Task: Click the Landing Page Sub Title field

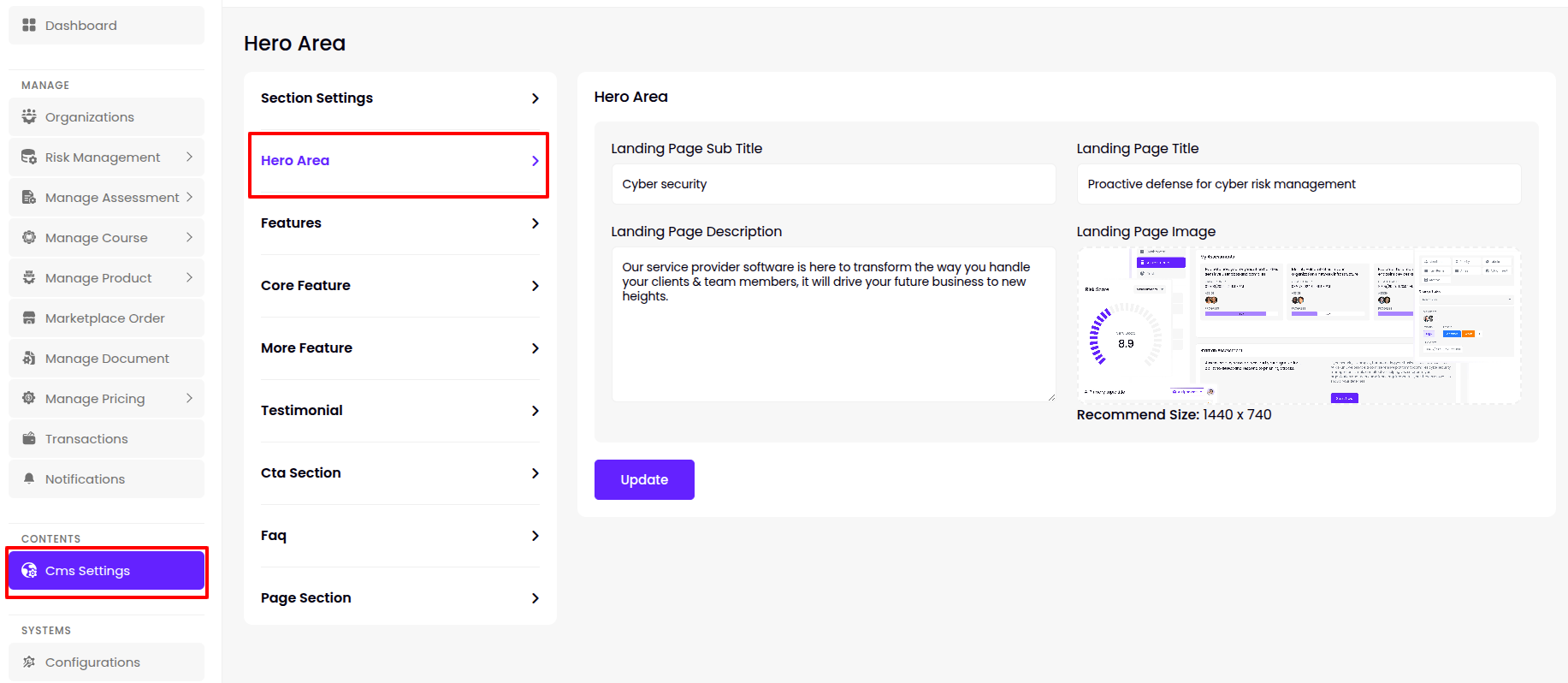Action: pos(832,184)
